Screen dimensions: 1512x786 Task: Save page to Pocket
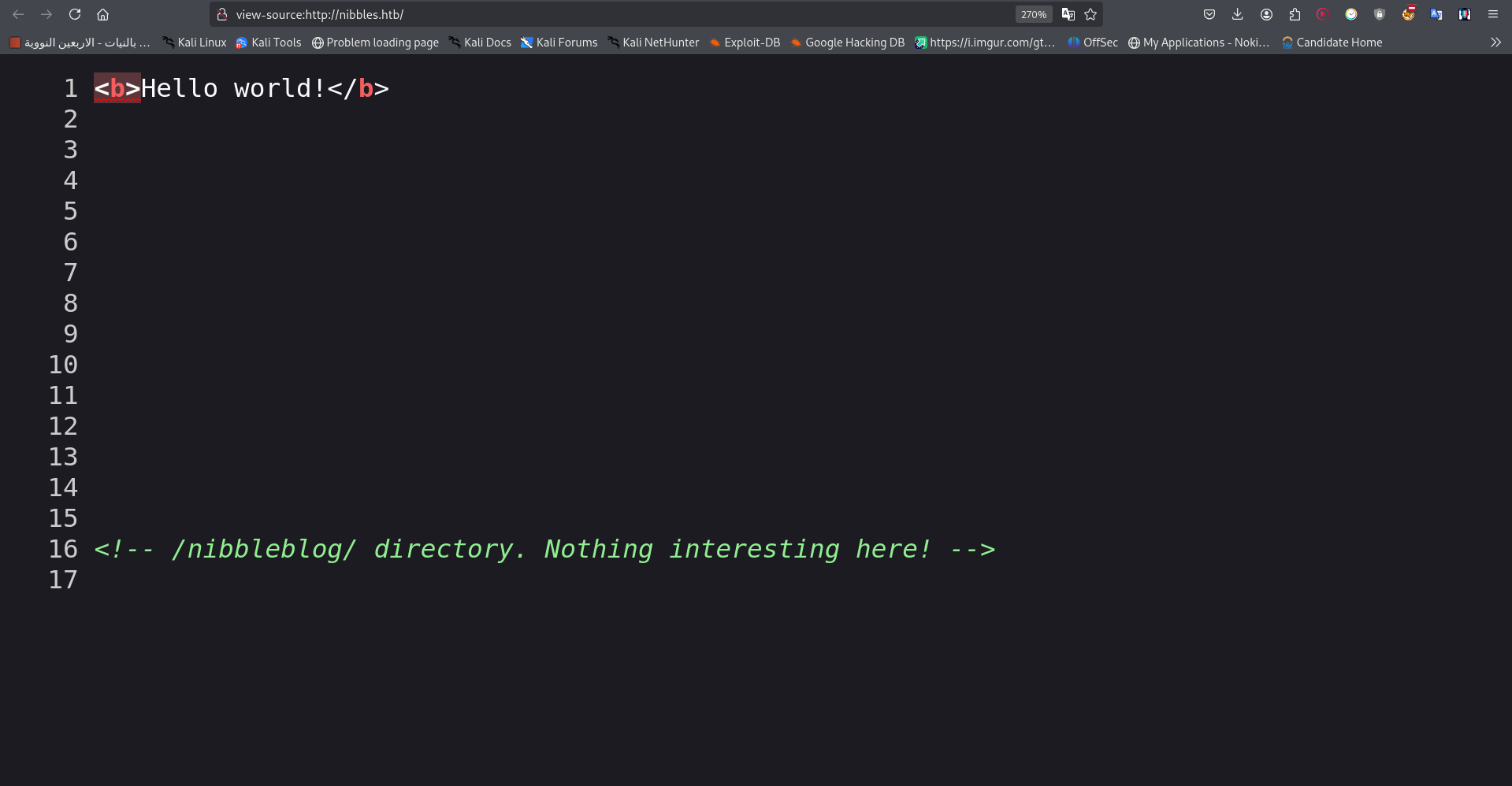(x=1209, y=14)
